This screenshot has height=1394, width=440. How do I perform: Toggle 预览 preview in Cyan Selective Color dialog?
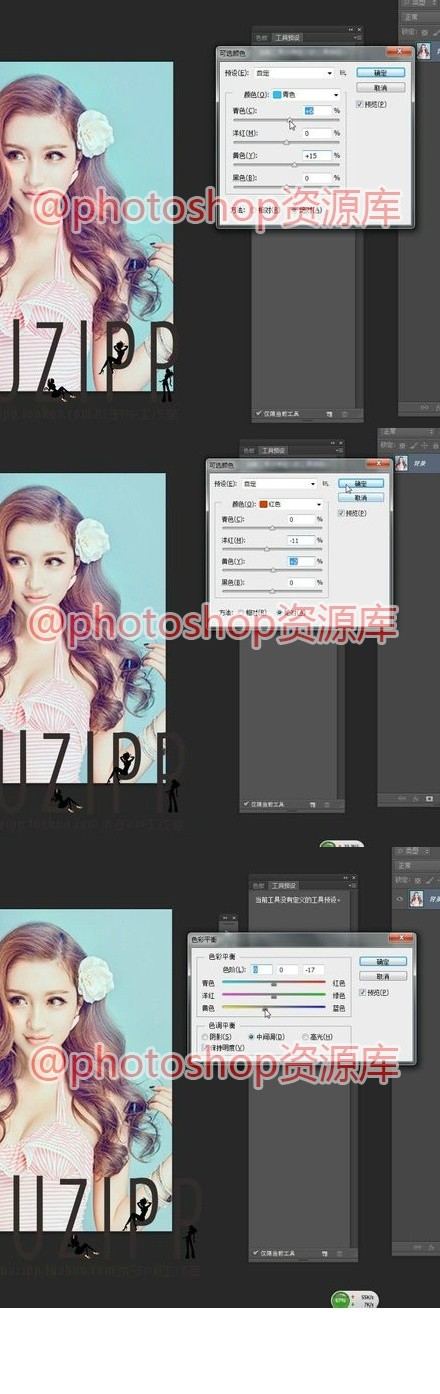coord(361,103)
